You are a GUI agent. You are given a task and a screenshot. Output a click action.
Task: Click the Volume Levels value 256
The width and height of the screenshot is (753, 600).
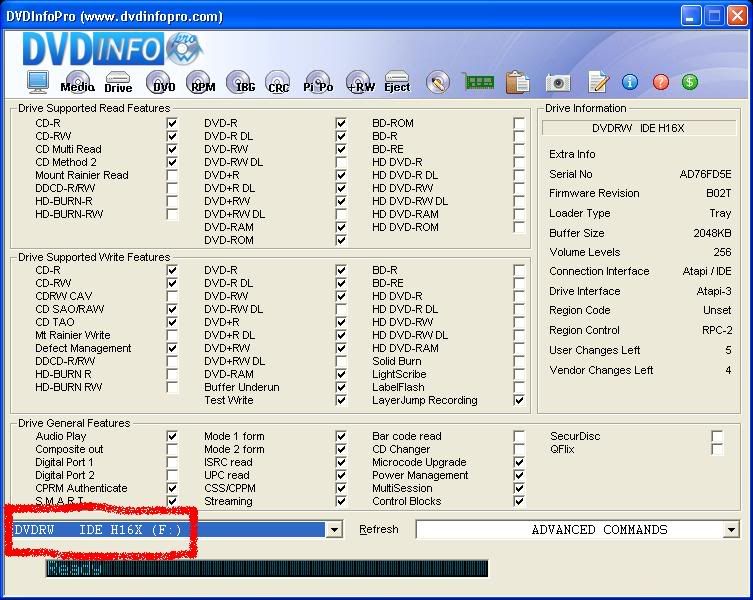722,252
